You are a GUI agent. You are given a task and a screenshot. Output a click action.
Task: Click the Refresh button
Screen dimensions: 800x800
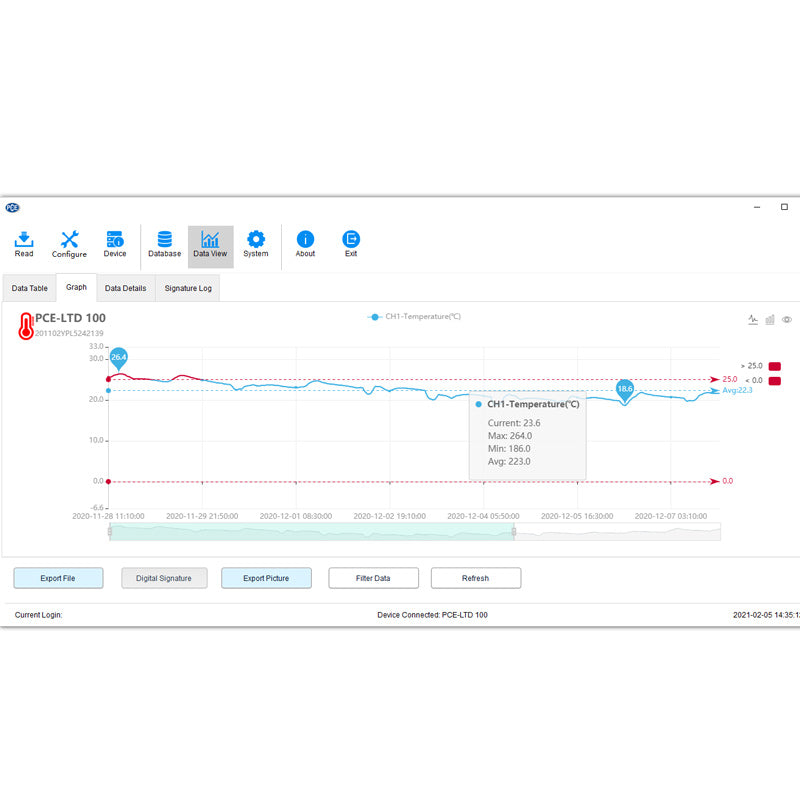pos(475,578)
